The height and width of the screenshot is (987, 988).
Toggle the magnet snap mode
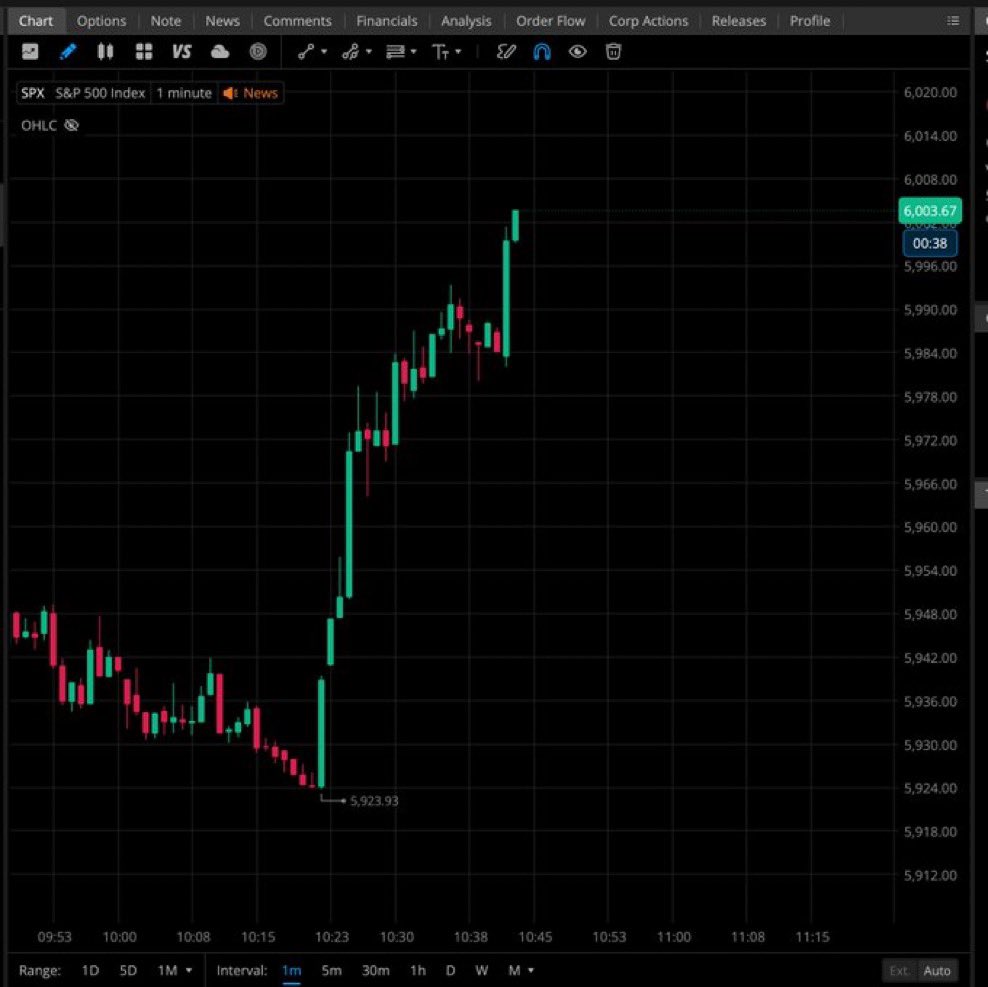(542, 52)
